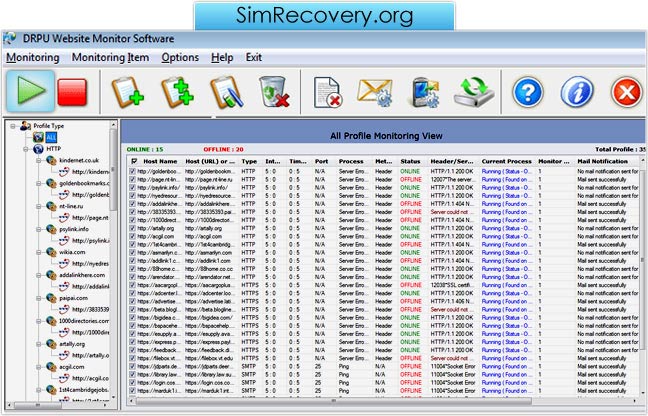Collapse the HTTP tree node
The width and height of the screenshot is (648, 416).
26,149
